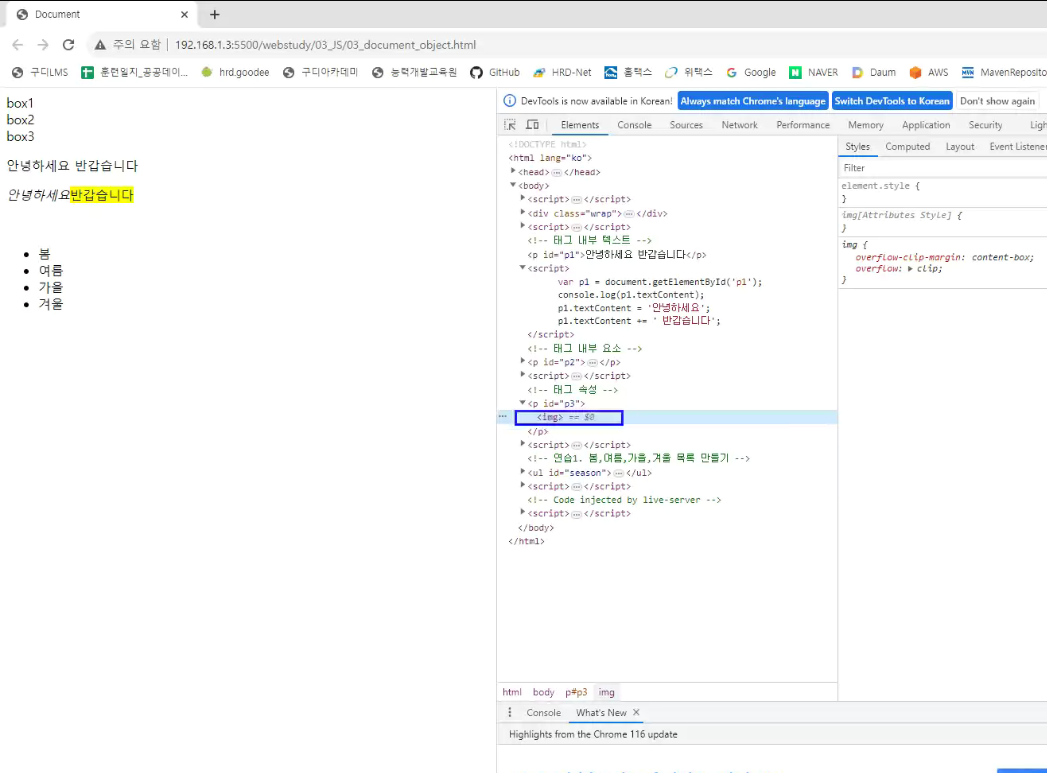Close the What's New drawer tab
The height and width of the screenshot is (773, 1047).
[636, 712]
